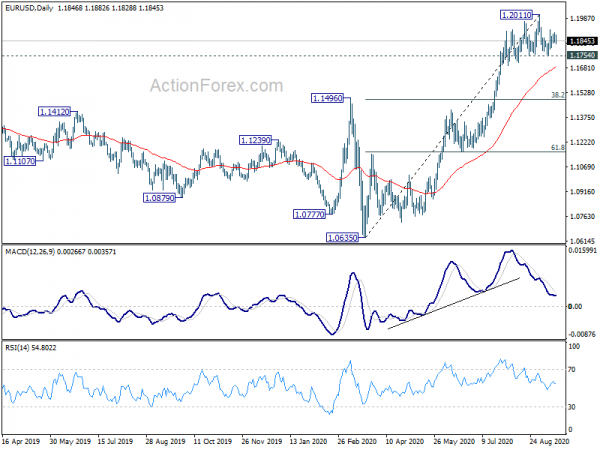Click the 1.17540 support level price tag
600x450 pixels.
[x=582, y=55]
